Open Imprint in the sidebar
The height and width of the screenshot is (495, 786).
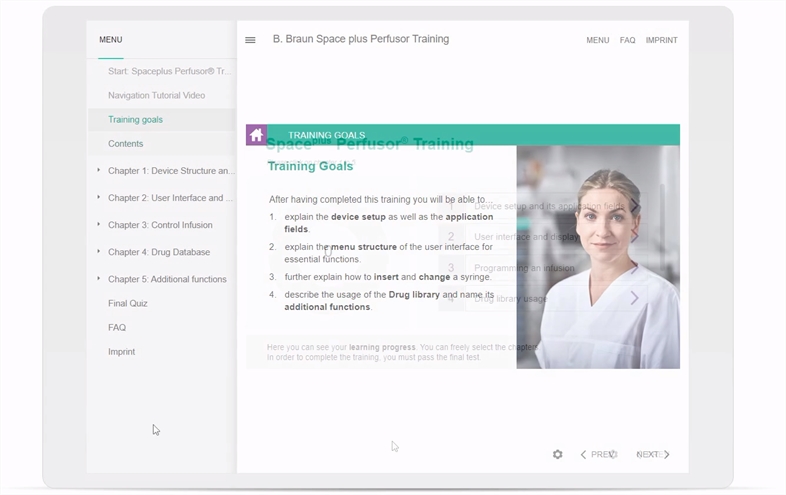[121, 352]
